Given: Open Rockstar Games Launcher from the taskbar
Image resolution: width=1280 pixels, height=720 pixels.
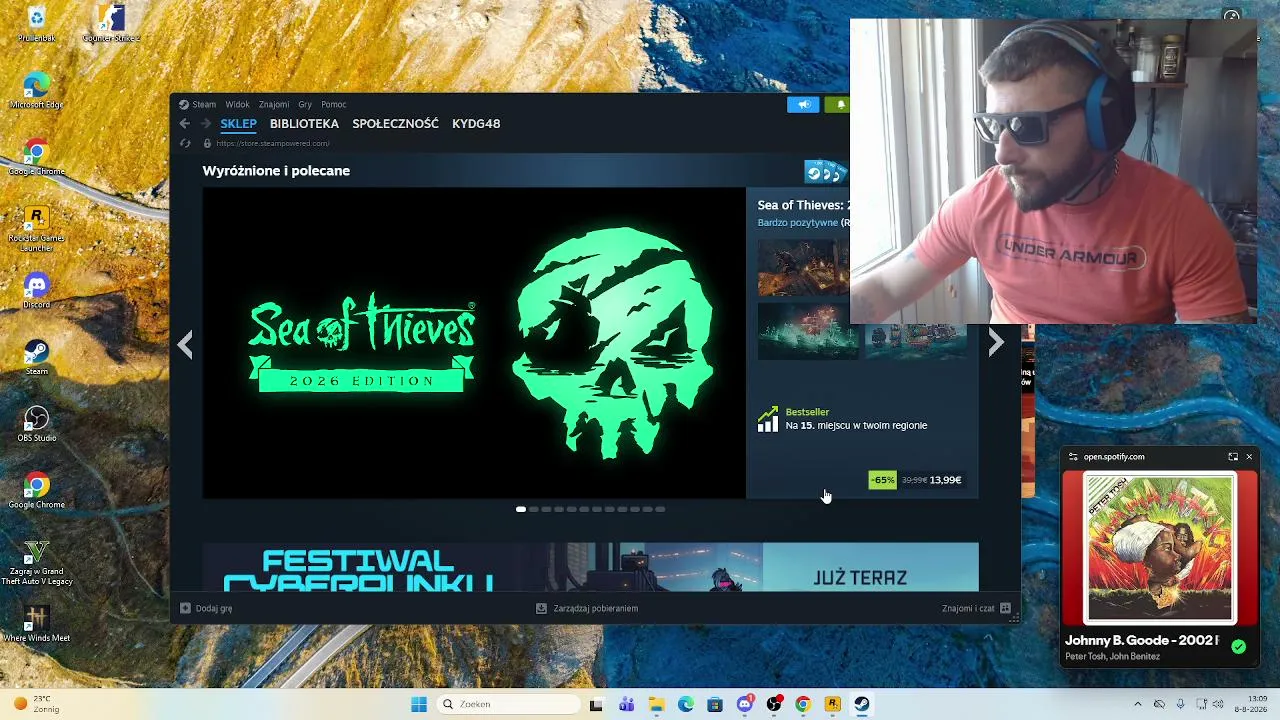Looking at the screenshot, I should click(x=832, y=705).
